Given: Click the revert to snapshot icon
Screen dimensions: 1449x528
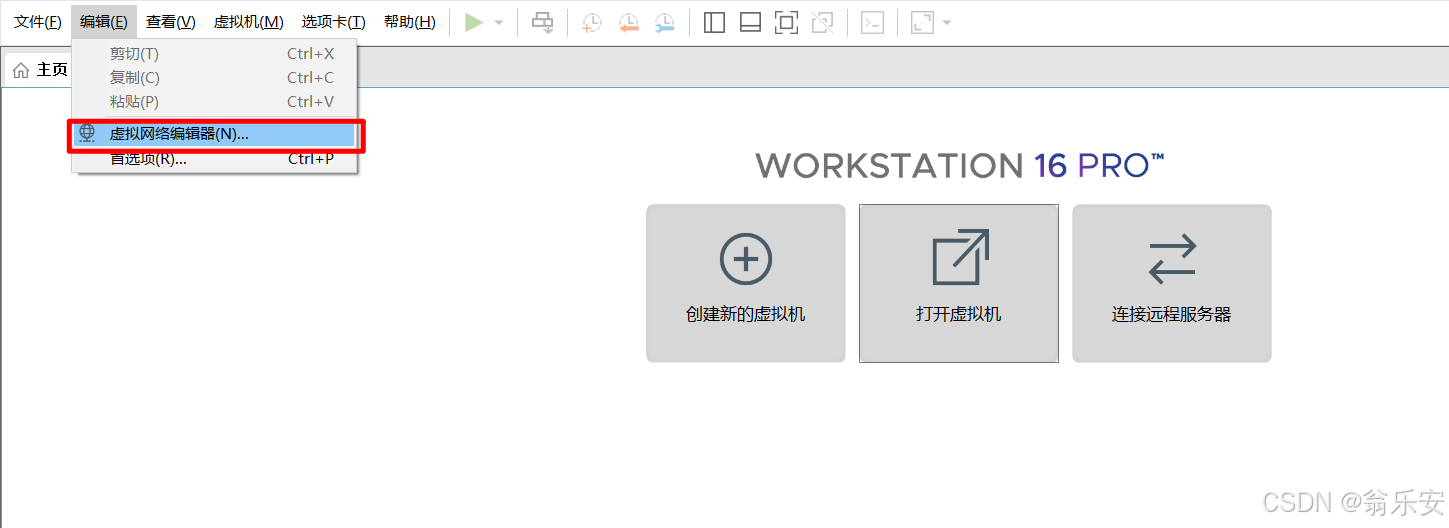Looking at the screenshot, I should point(628,22).
